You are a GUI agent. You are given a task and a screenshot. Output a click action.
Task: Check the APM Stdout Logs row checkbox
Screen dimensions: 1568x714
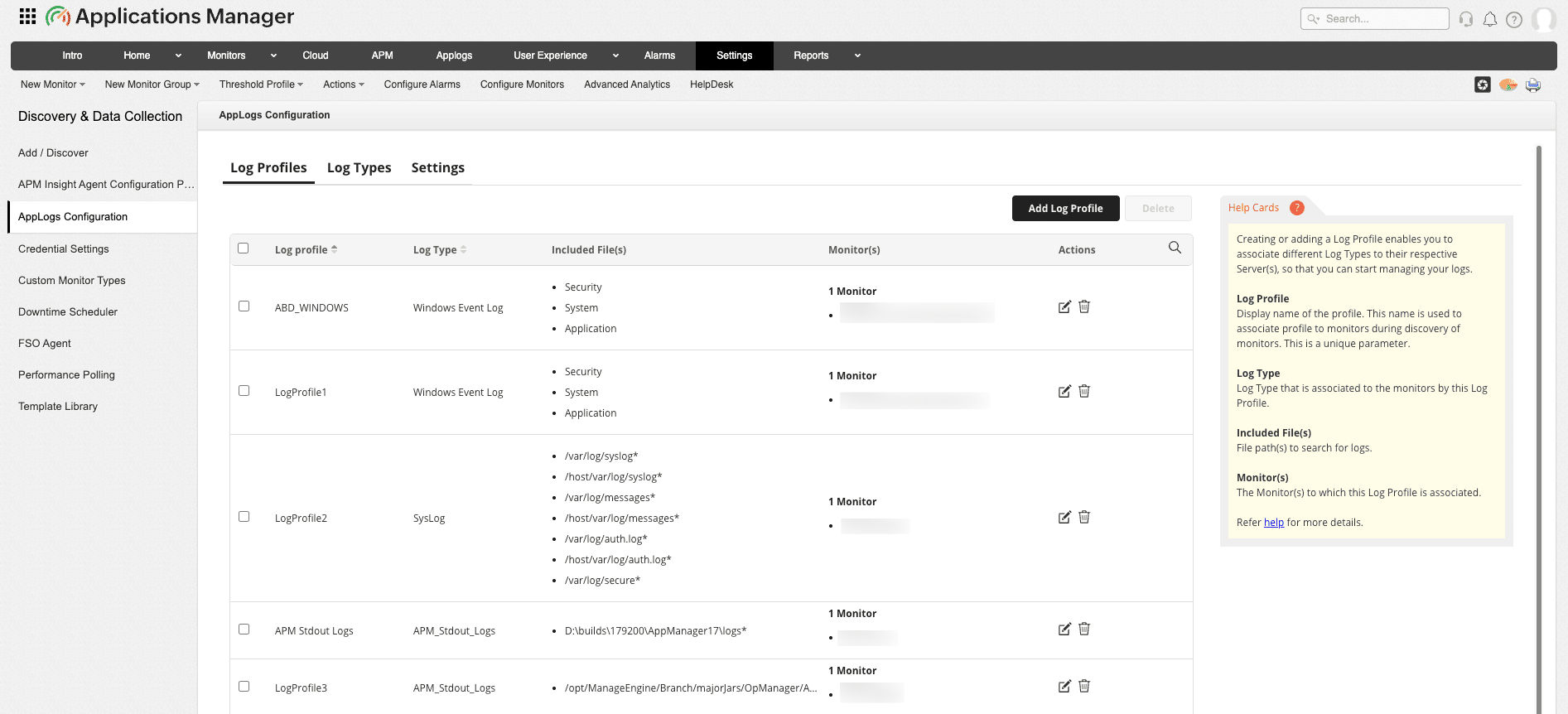(244, 629)
